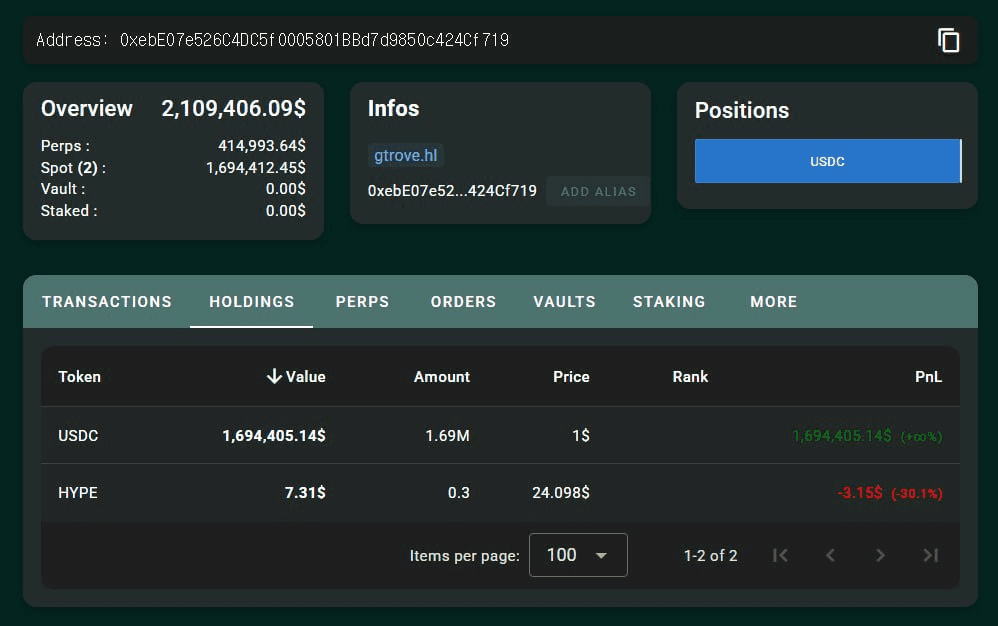Jump to the last page of holdings
Viewport: 998px width, 626px height.
pos(930,555)
